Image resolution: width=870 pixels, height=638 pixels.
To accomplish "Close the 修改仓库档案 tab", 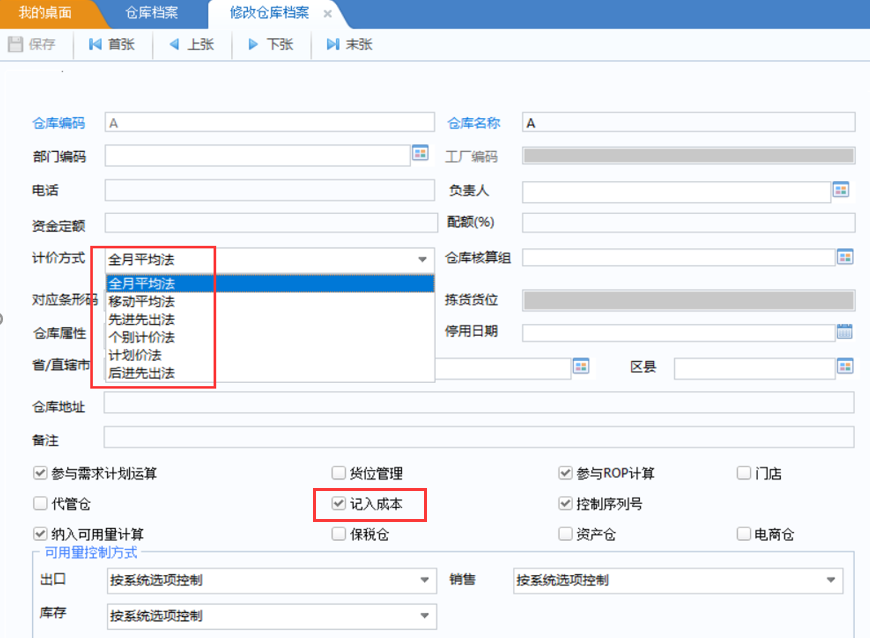I will coord(328,14).
